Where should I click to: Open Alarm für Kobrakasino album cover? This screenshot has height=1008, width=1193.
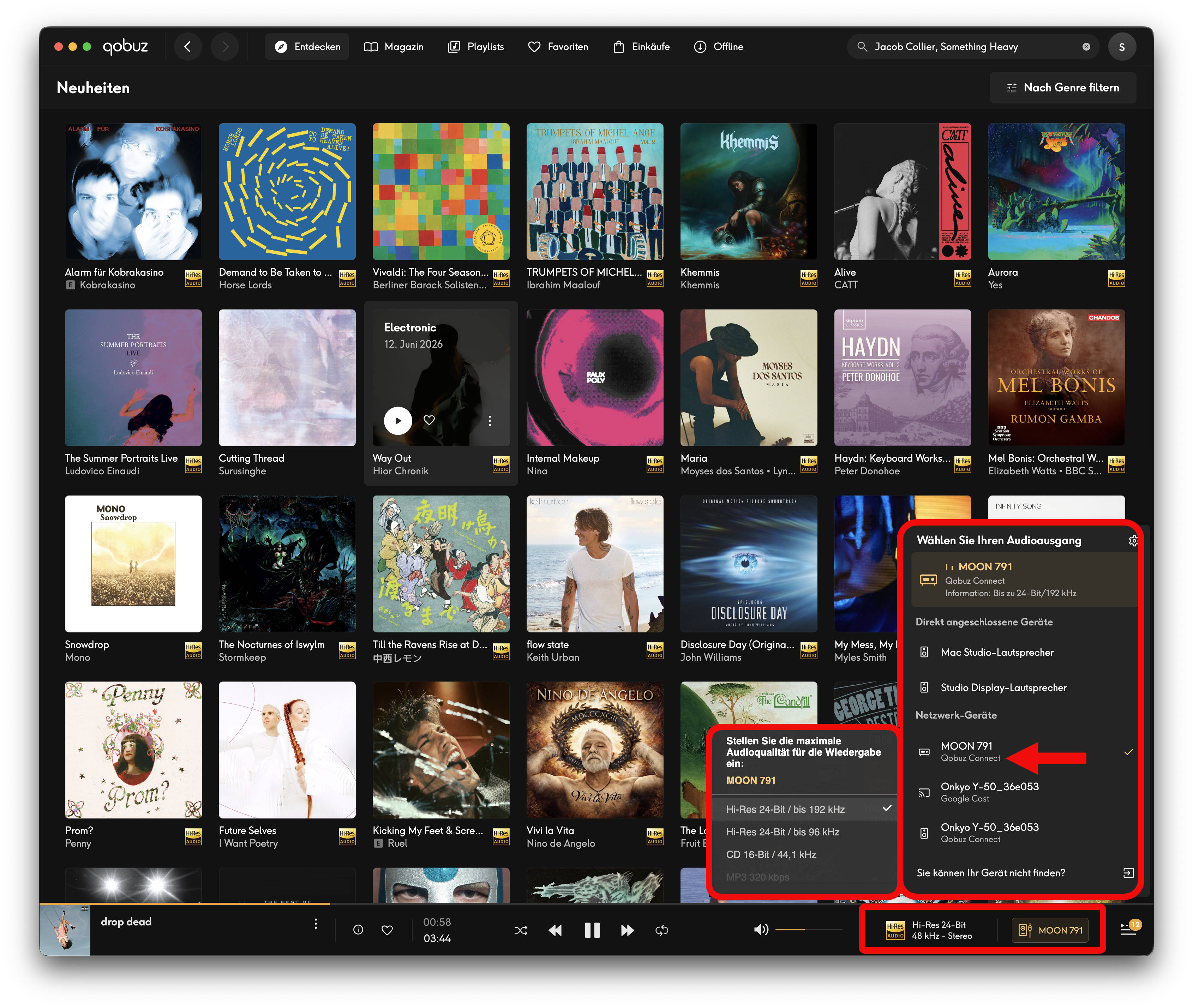tap(133, 191)
